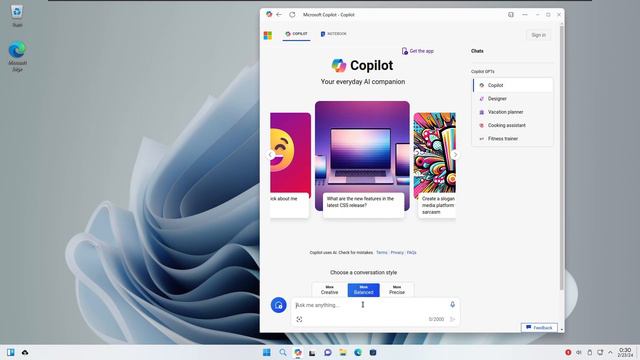Click the previous carousel arrow
The height and width of the screenshot is (360, 640).
click(271, 155)
